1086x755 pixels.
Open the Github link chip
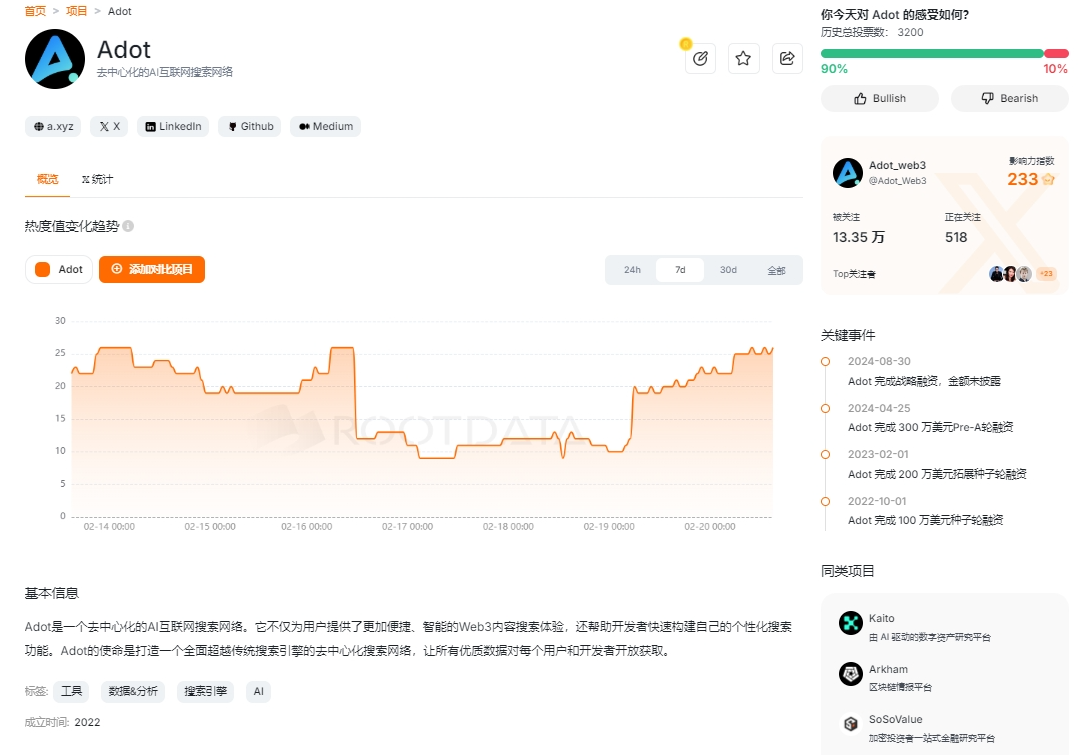[250, 126]
